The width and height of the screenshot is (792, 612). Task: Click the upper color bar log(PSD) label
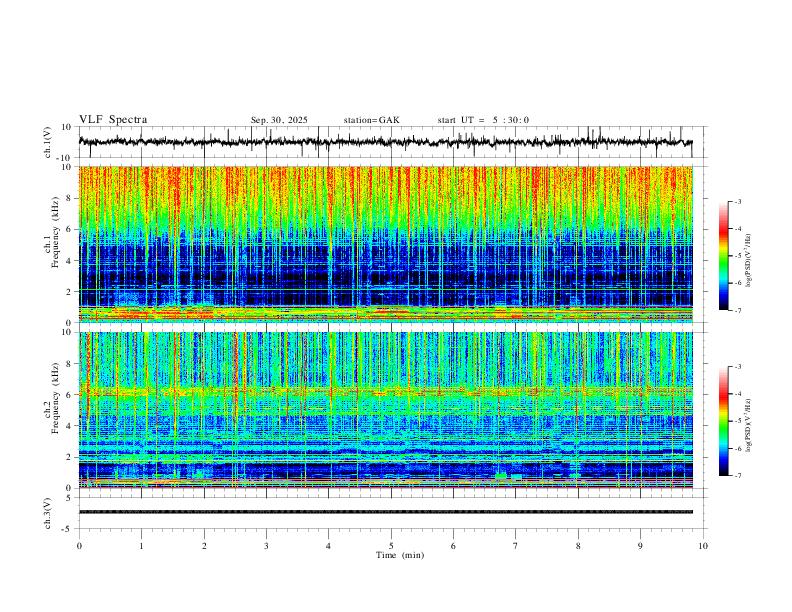point(749,261)
